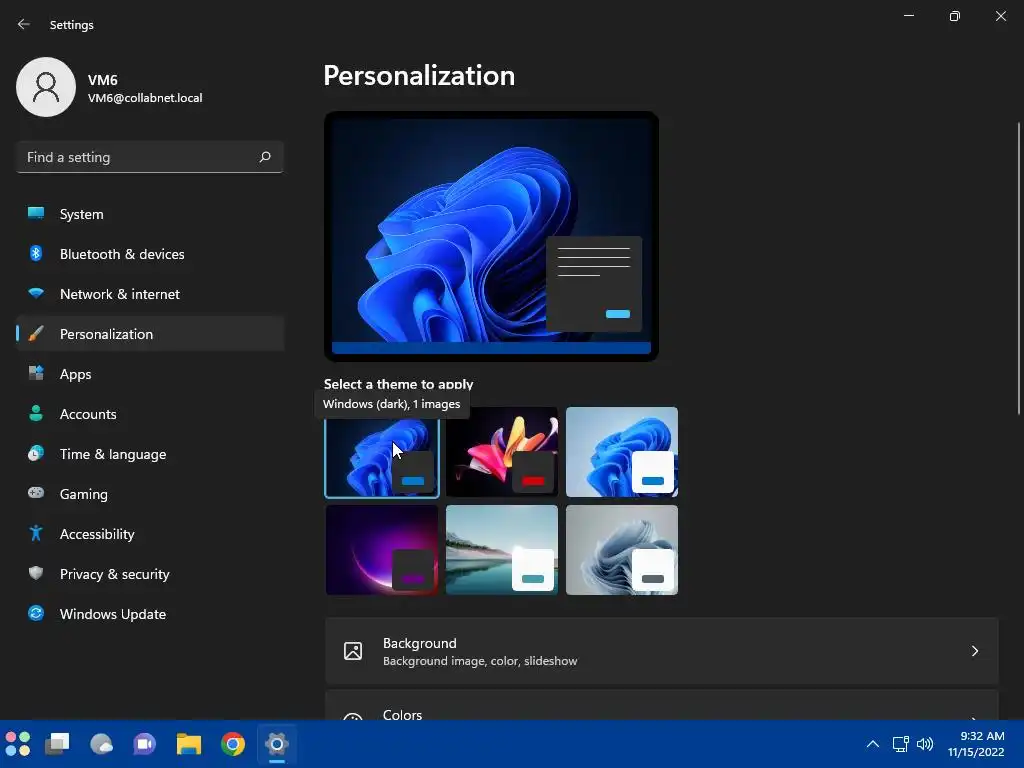This screenshot has height=768, width=1024.
Task: Launch Google Chrome from the taskbar
Action: (x=233, y=744)
